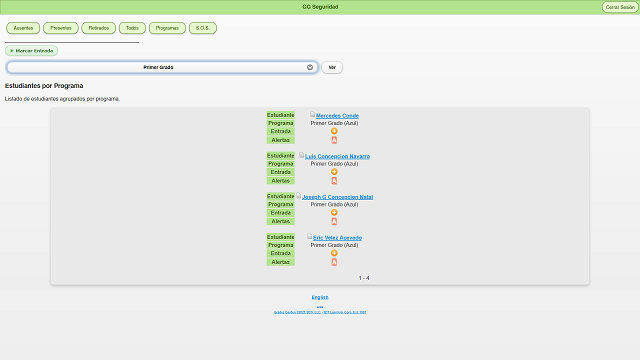
Task: Click the Estudiante label for Mercedes Conde
Action: (x=280, y=115)
